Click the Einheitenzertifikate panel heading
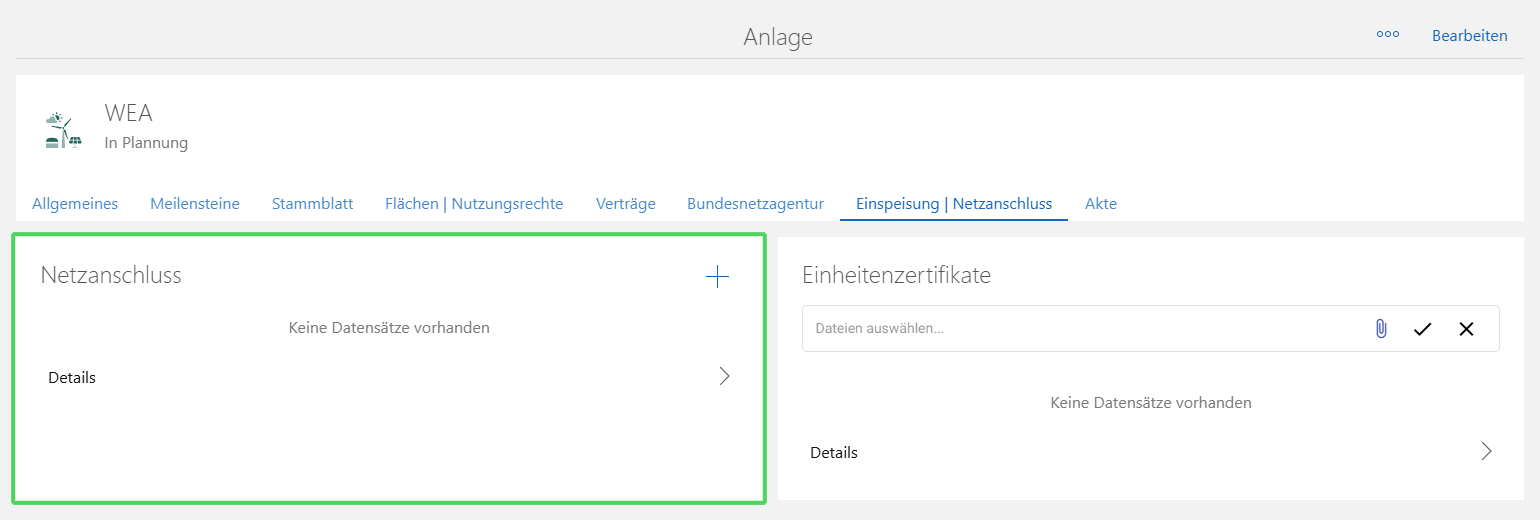 [x=897, y=275]
